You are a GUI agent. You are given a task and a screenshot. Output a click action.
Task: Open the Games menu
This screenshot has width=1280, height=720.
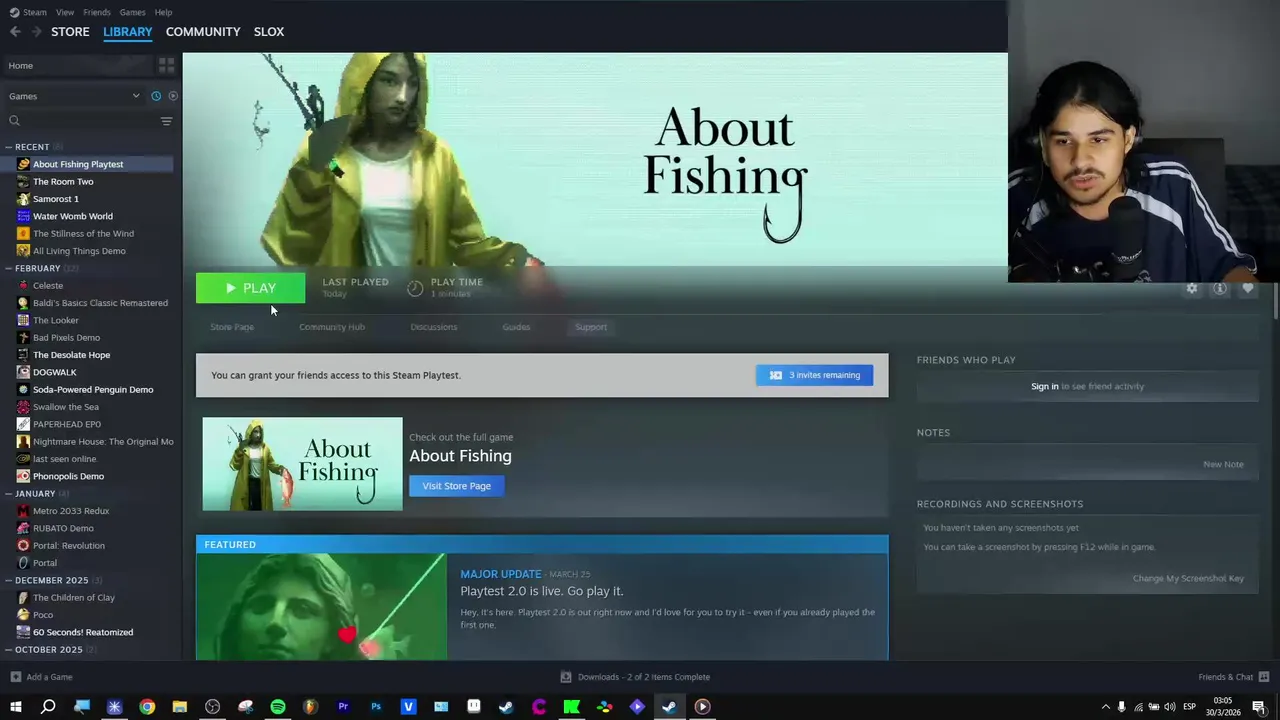[x=132, y=12]
